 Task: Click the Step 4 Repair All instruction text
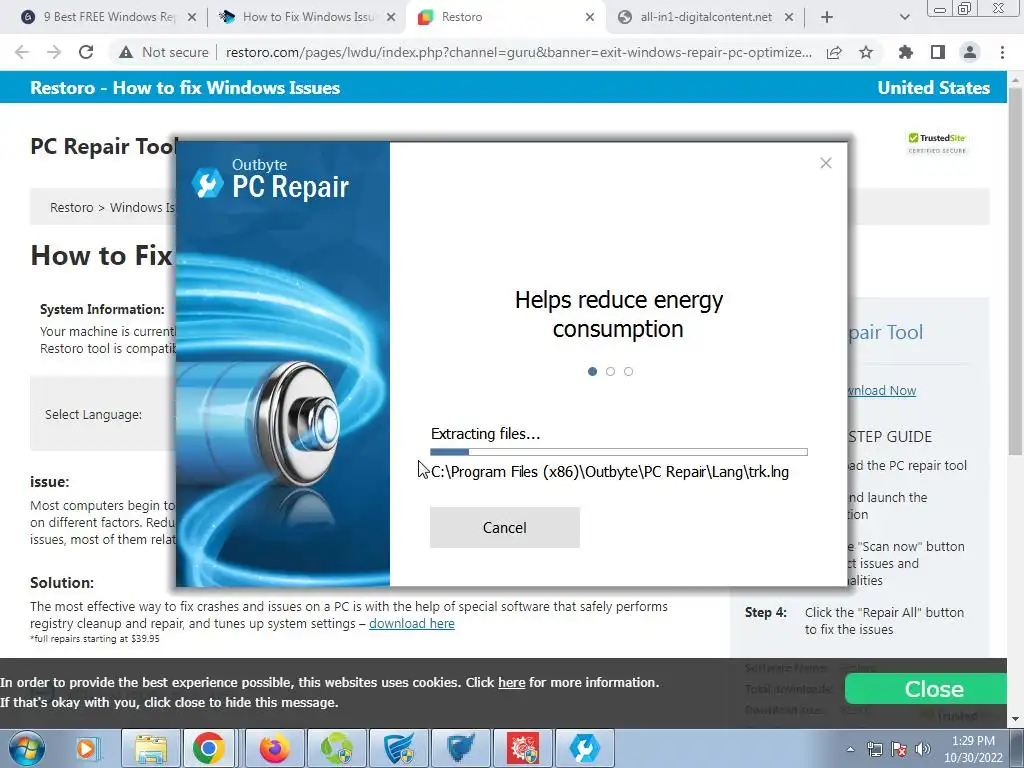(884, 621)
